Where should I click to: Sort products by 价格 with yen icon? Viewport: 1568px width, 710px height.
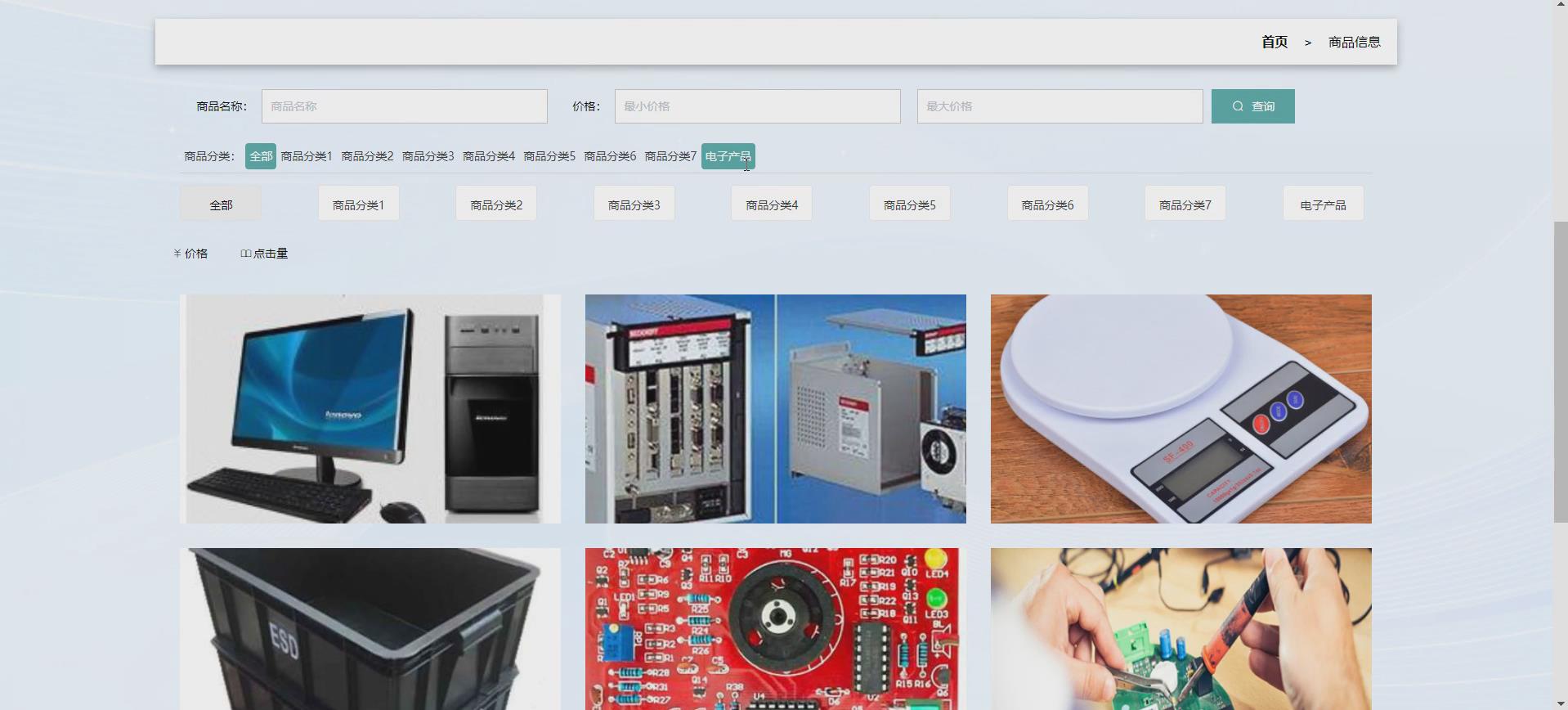tap(190, 254)
